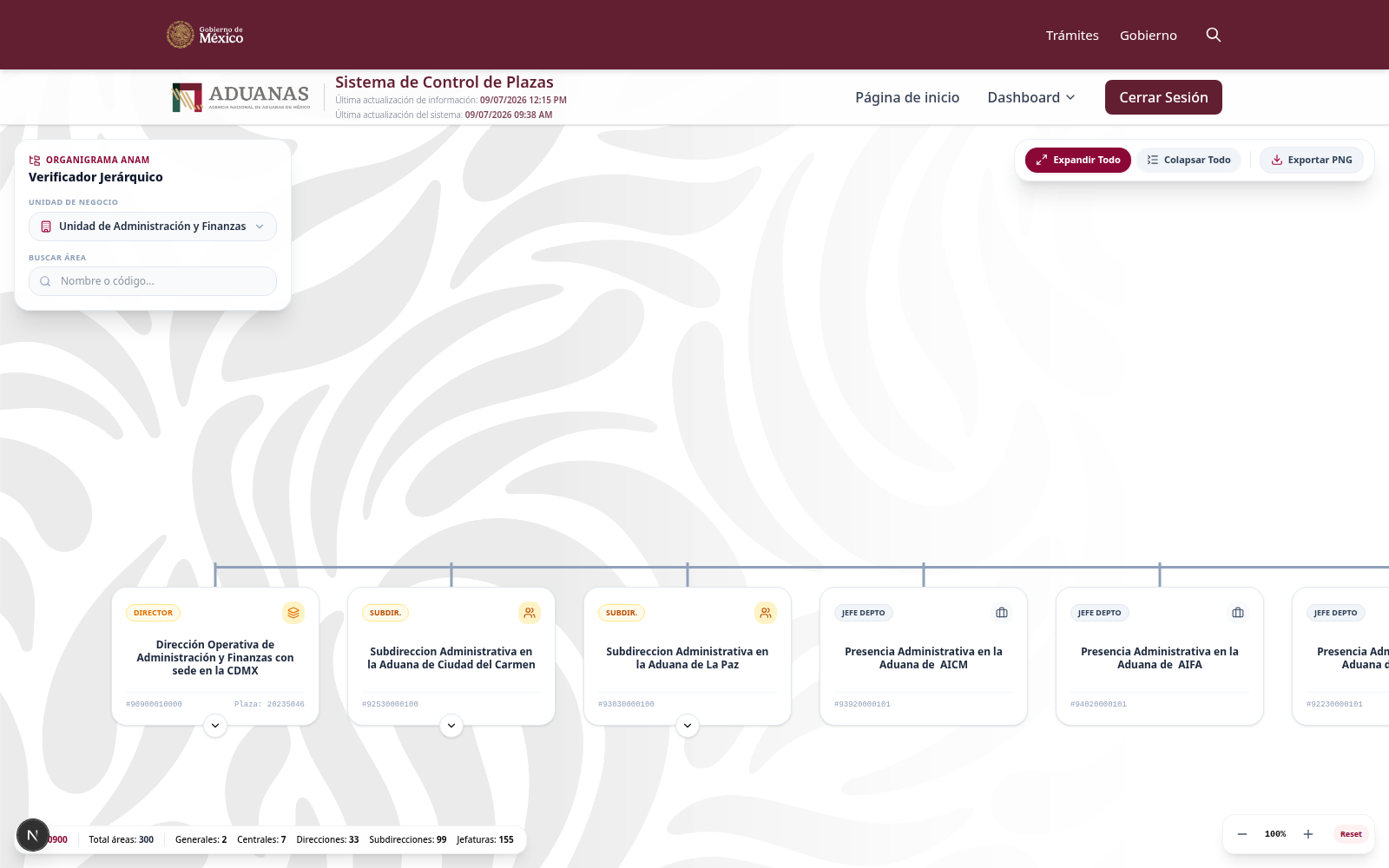Open the Trámites menu
Screen dimensions: 1389x868
click(x=1072, y=36)
